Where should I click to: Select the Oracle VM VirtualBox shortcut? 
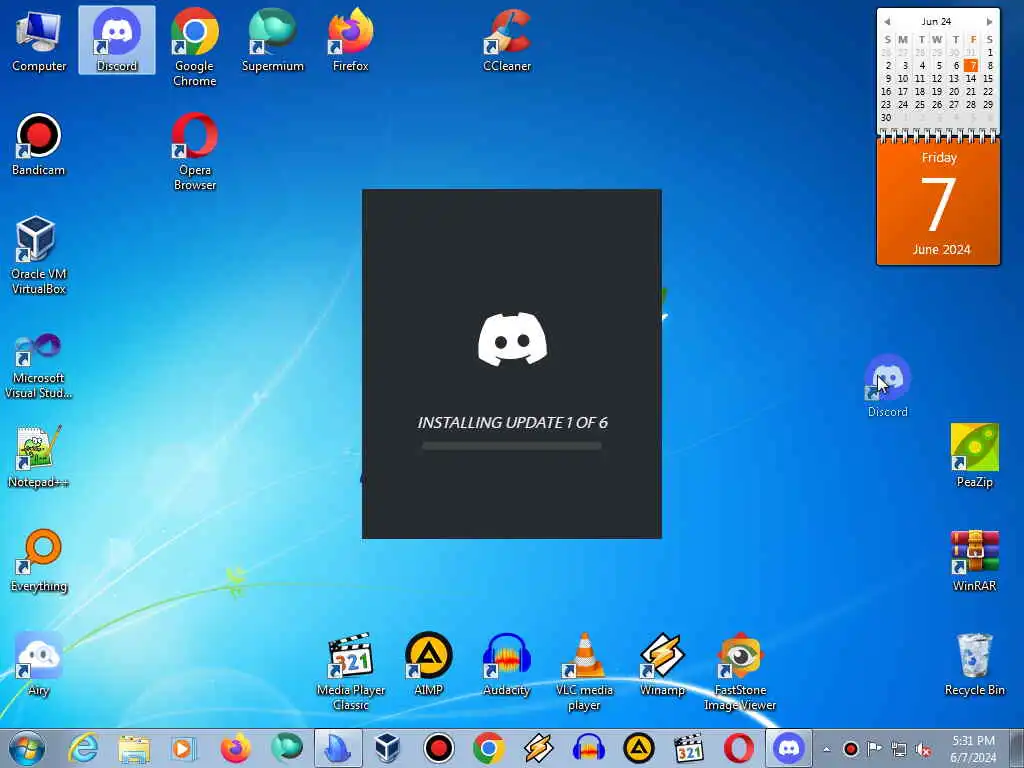click(x=39, y=255)
